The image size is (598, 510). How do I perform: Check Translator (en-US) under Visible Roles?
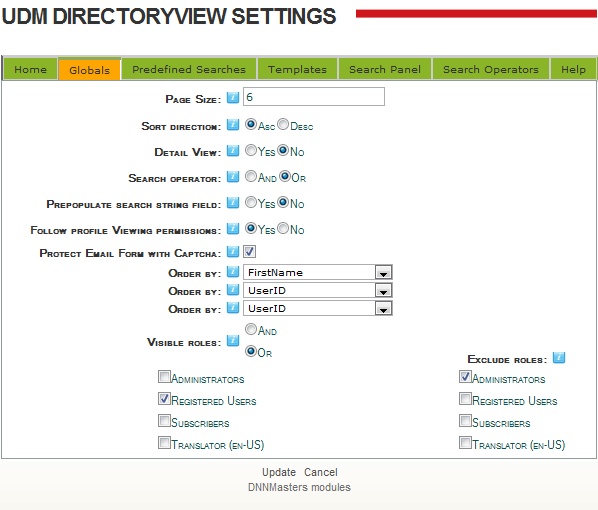pos(164,443)
